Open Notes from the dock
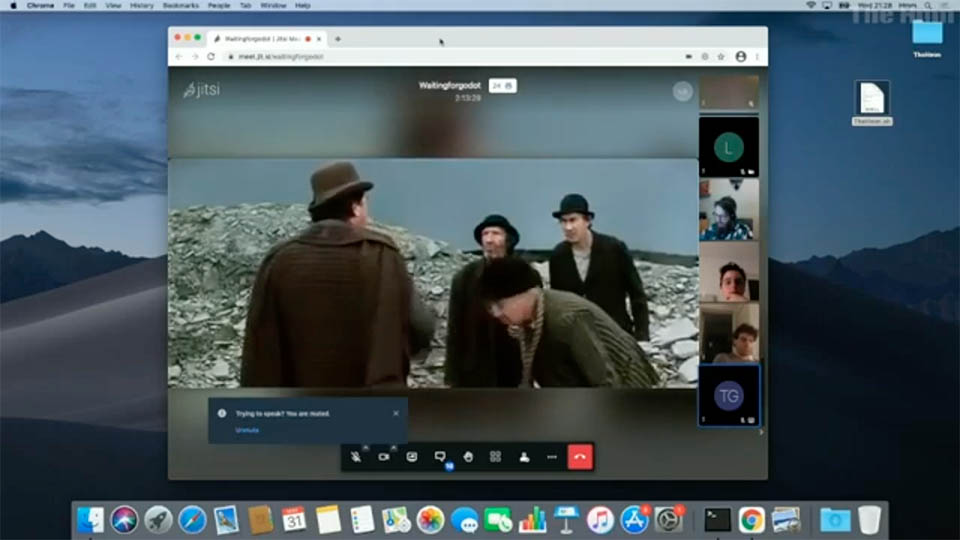The width and height of the screenshot is (960, 540). pos(328,520)
